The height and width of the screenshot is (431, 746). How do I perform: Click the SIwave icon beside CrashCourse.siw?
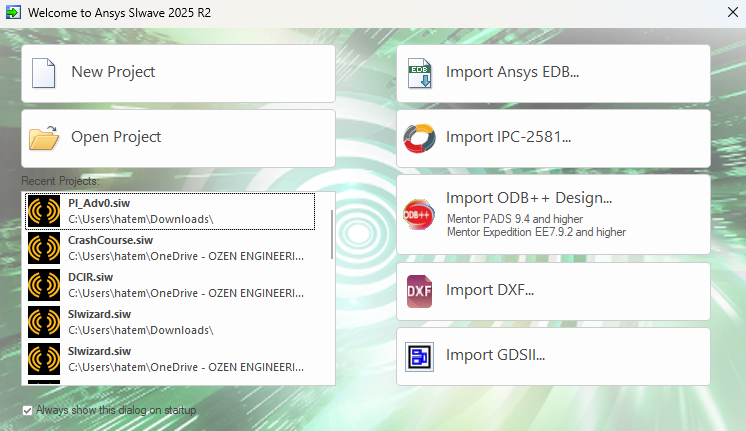click(x=44, y=247)
